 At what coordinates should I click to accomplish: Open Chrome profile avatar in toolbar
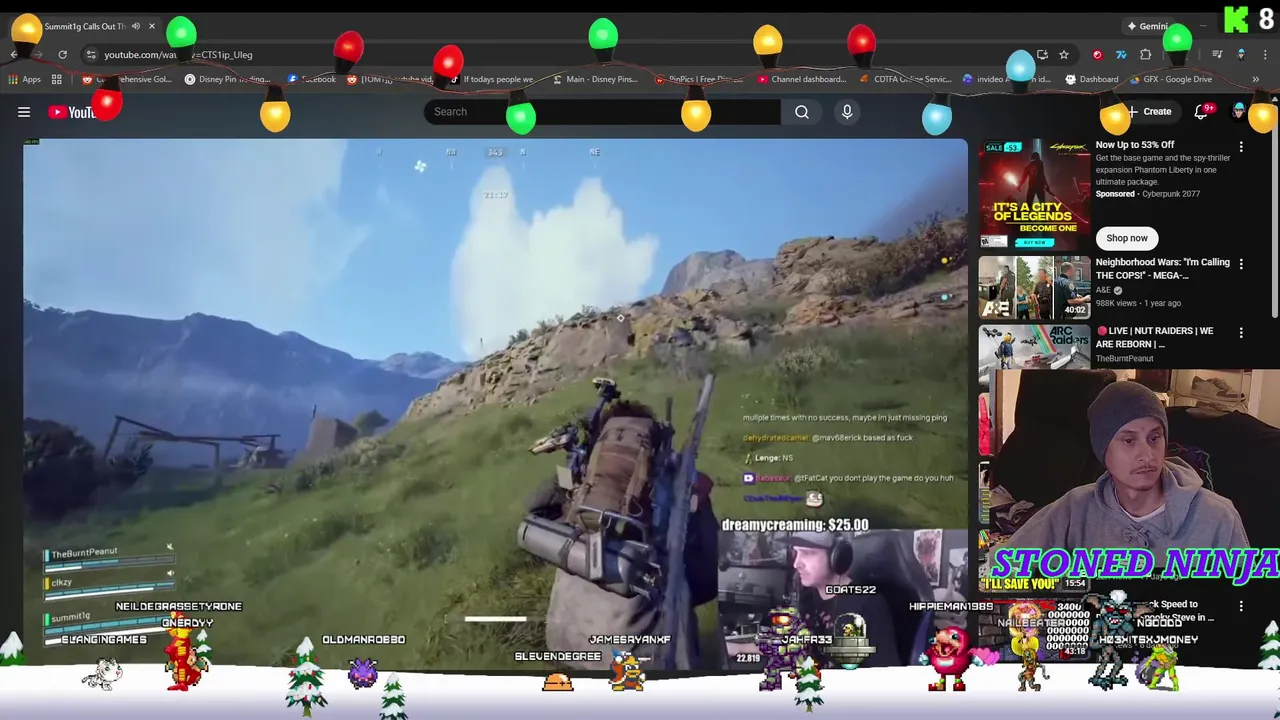coord(1241,55)
